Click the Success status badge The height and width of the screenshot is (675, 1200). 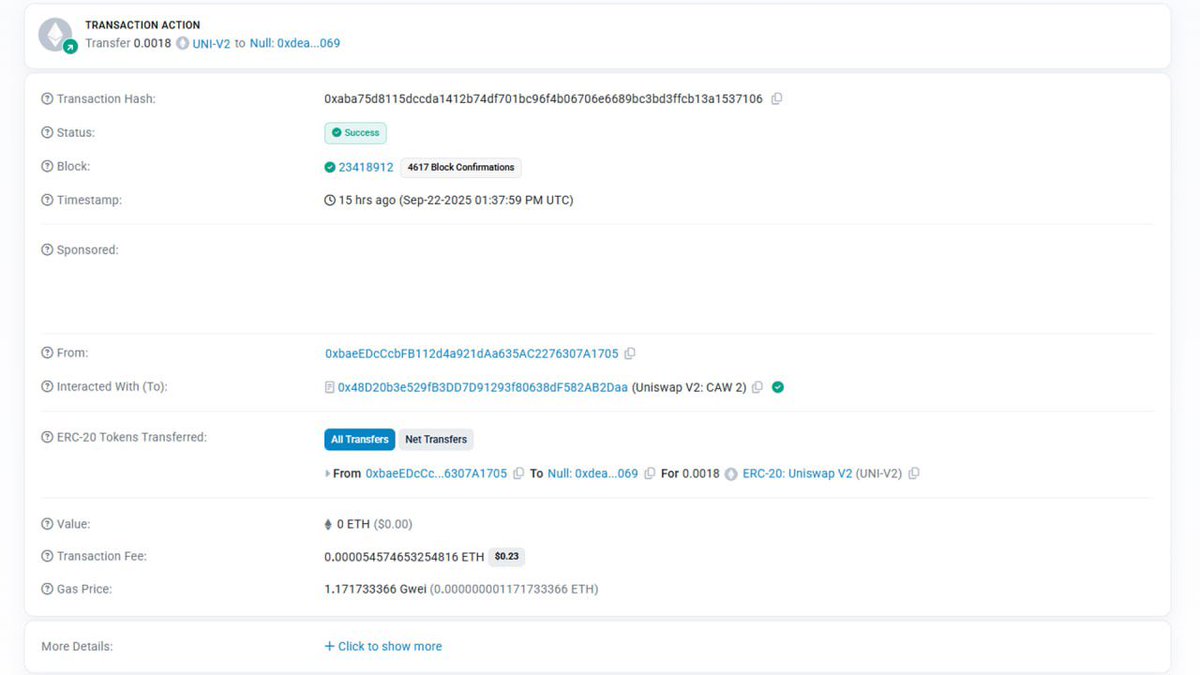355,133
